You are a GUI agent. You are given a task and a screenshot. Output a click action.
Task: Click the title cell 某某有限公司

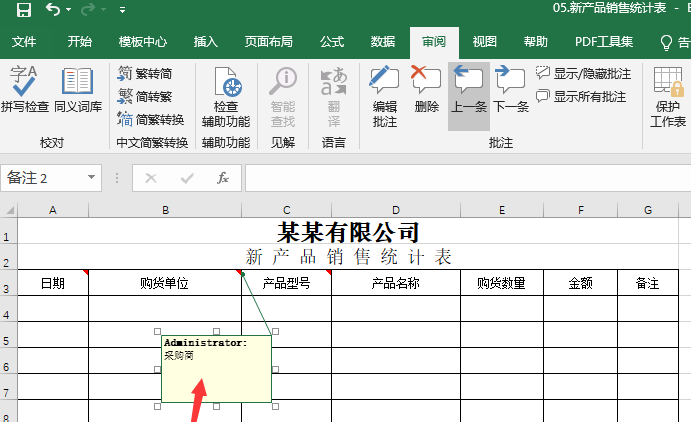pos(348,231)
